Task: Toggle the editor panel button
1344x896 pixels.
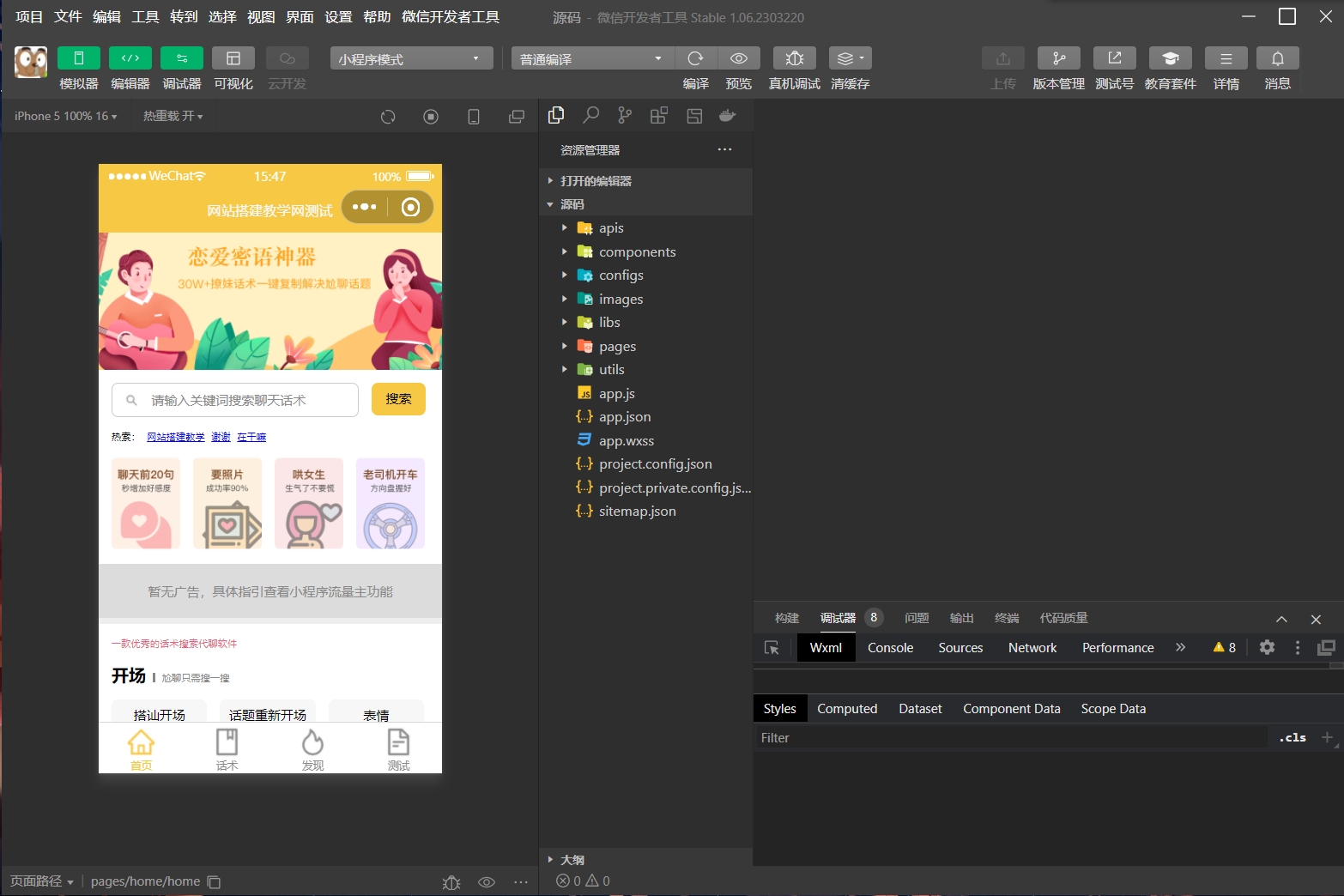Action: (x=130, y=58)
